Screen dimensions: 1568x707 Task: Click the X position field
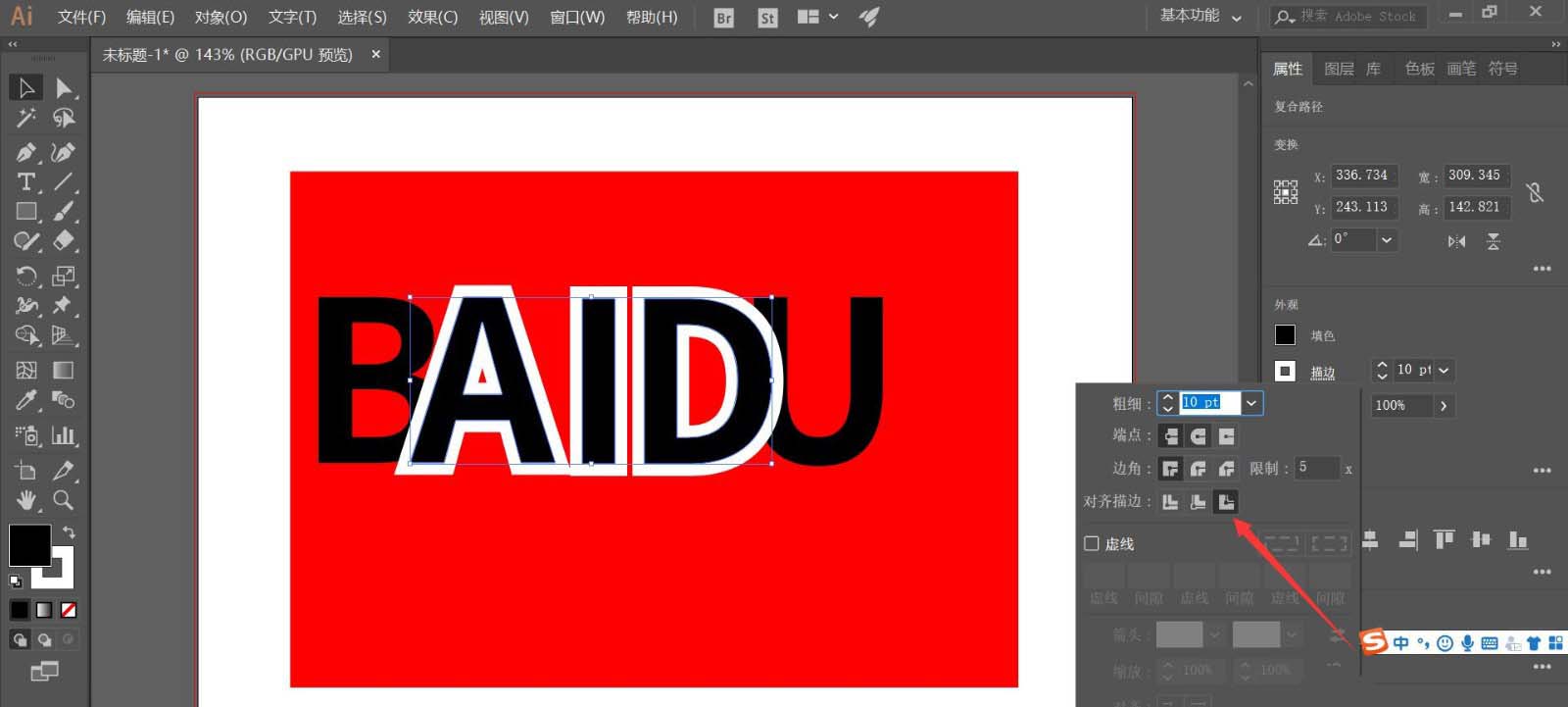click(x=1363, y=176)
